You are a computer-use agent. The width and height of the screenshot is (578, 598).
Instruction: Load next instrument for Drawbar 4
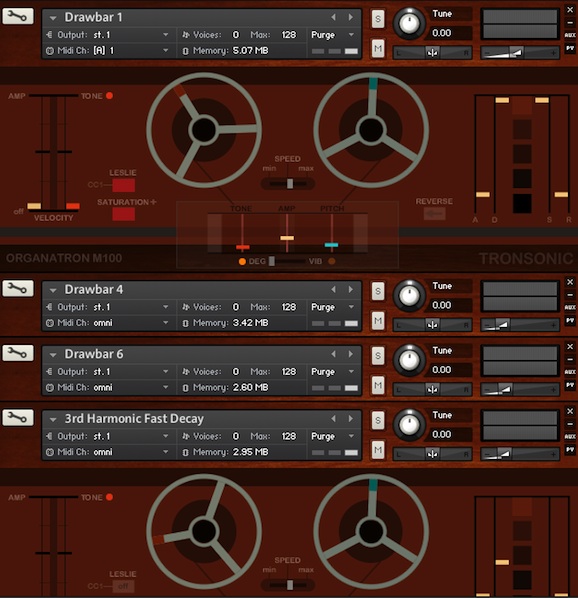click(x=350, y=289)
